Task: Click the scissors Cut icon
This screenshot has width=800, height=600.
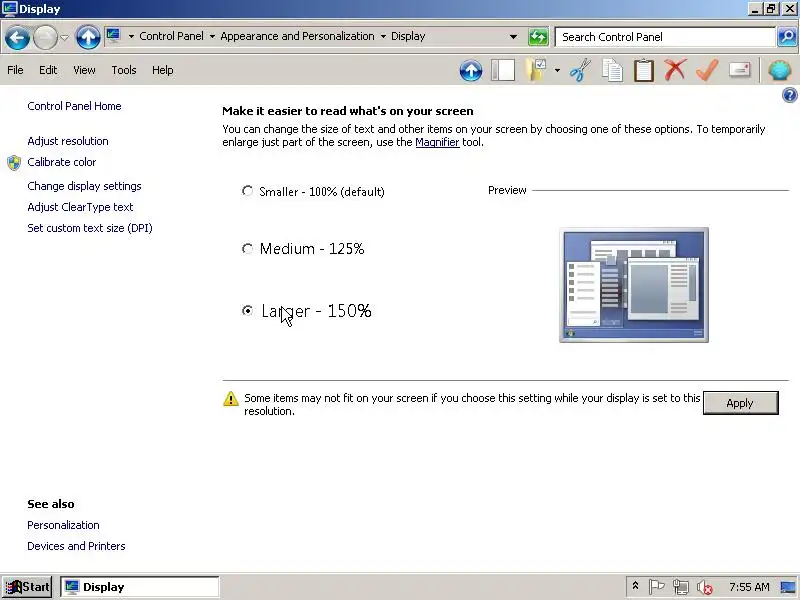Action: pyautogui.click(x=581, y=70)
